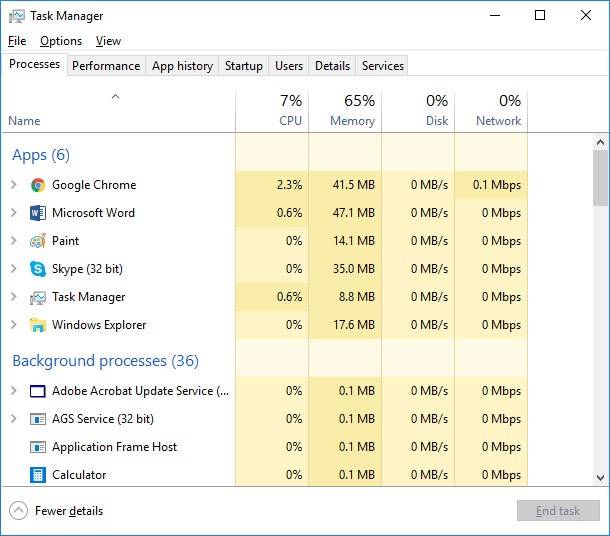Click the Application Frame Host icon

pyautogui.click(x=38, y=447)
